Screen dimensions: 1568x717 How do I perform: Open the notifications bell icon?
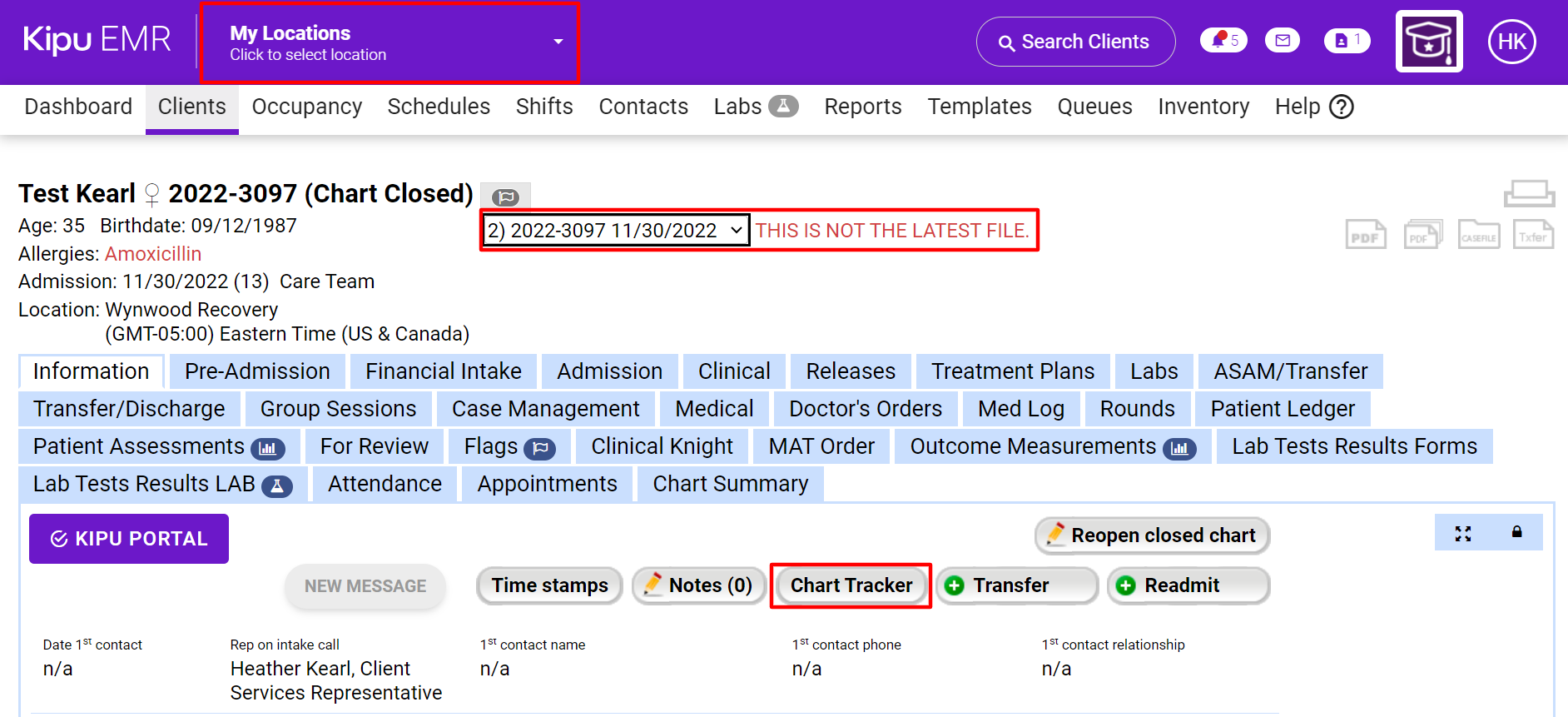pyautogui.click(x=1223, y=41)
